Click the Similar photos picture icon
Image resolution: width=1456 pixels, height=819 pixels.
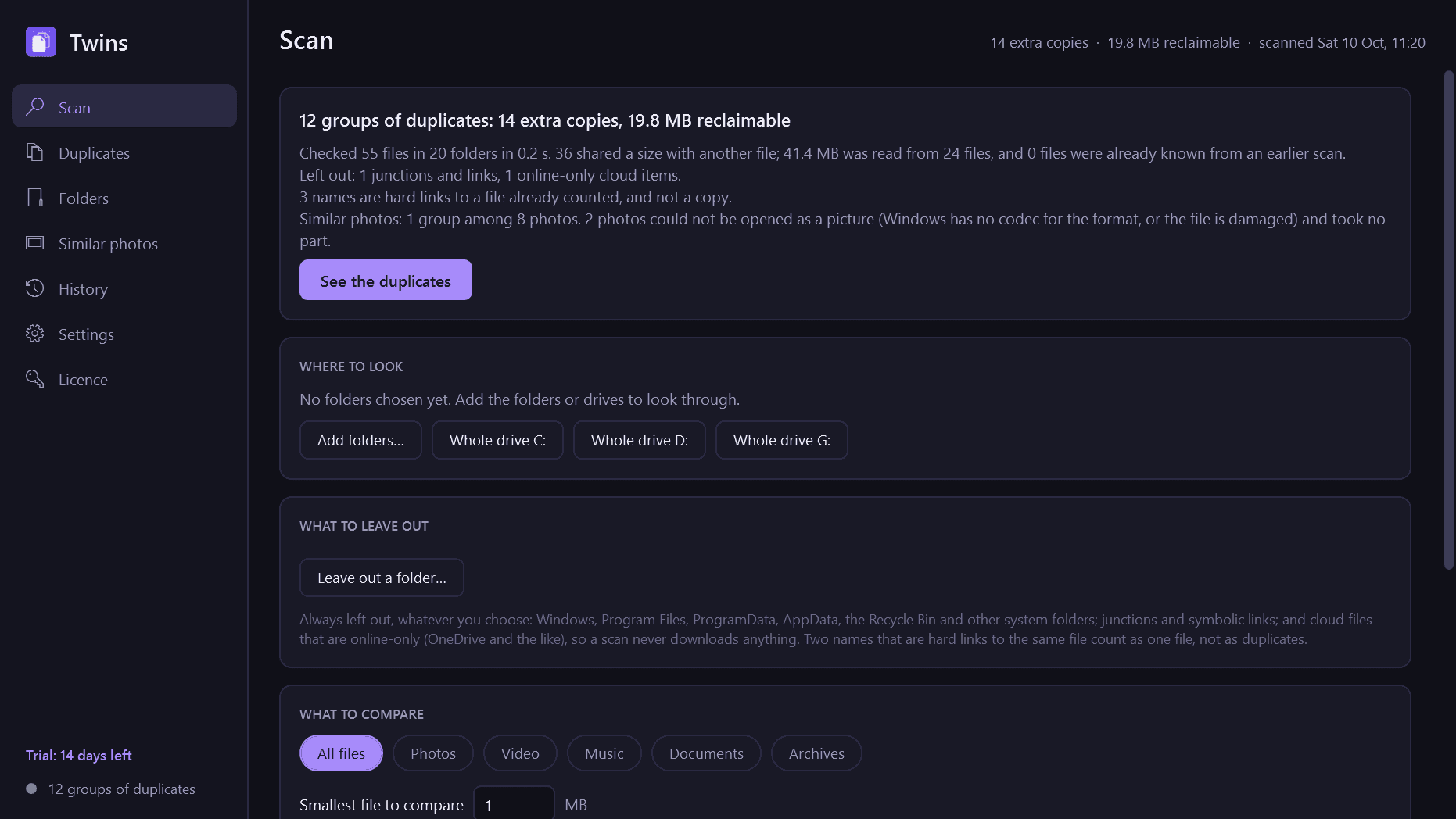34,243
